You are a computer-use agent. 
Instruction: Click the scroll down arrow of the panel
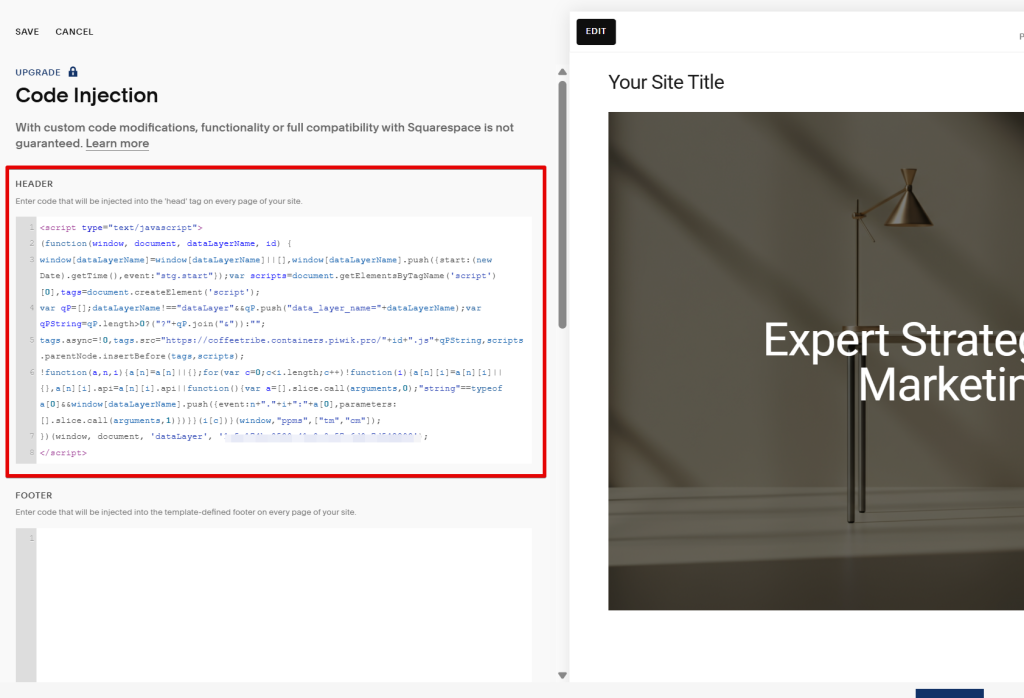562,675
